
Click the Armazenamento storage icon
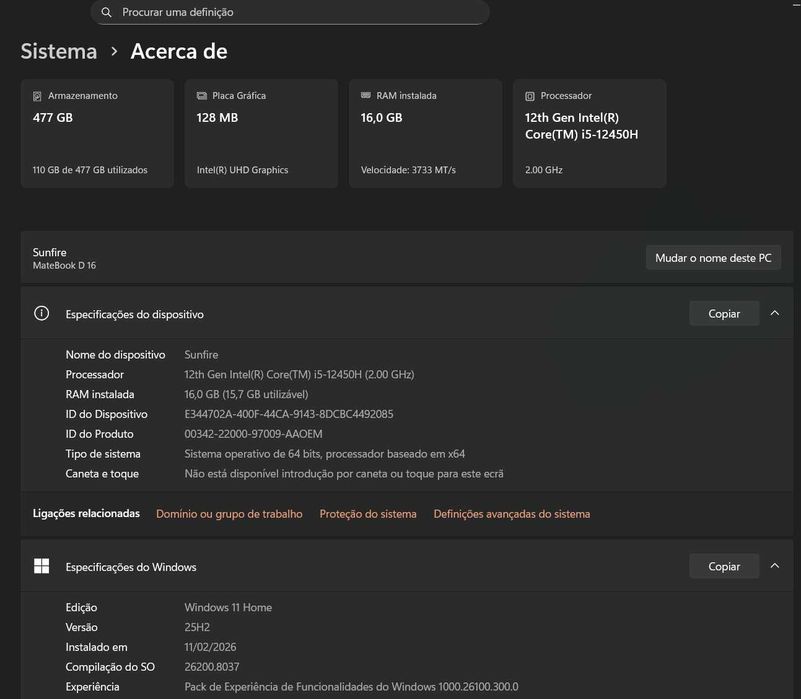click(x=37, y=96)
